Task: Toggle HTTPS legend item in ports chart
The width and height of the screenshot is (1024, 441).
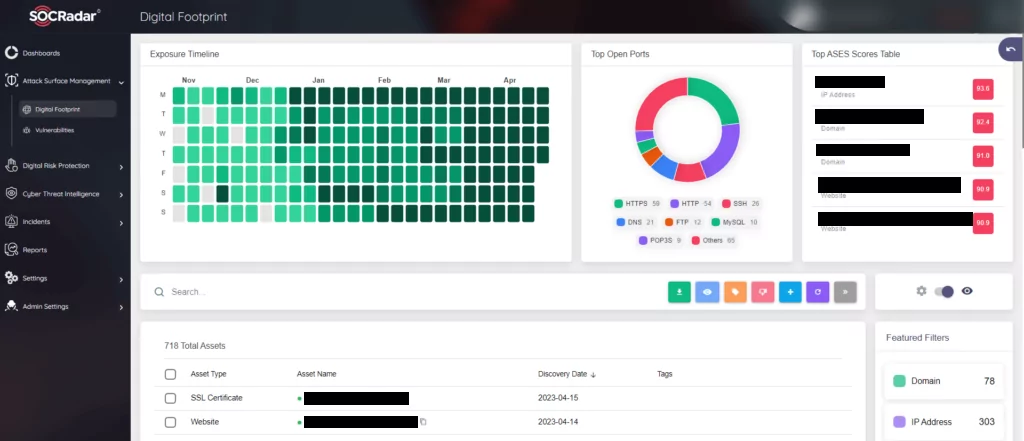Action: coord(637,204)
